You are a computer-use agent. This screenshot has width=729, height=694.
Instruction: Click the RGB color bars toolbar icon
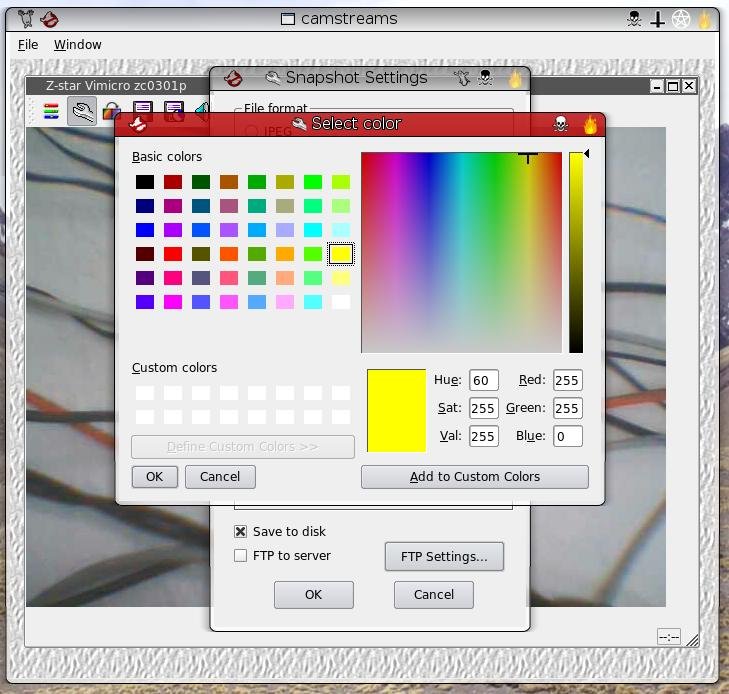click(x=51, y=111)
